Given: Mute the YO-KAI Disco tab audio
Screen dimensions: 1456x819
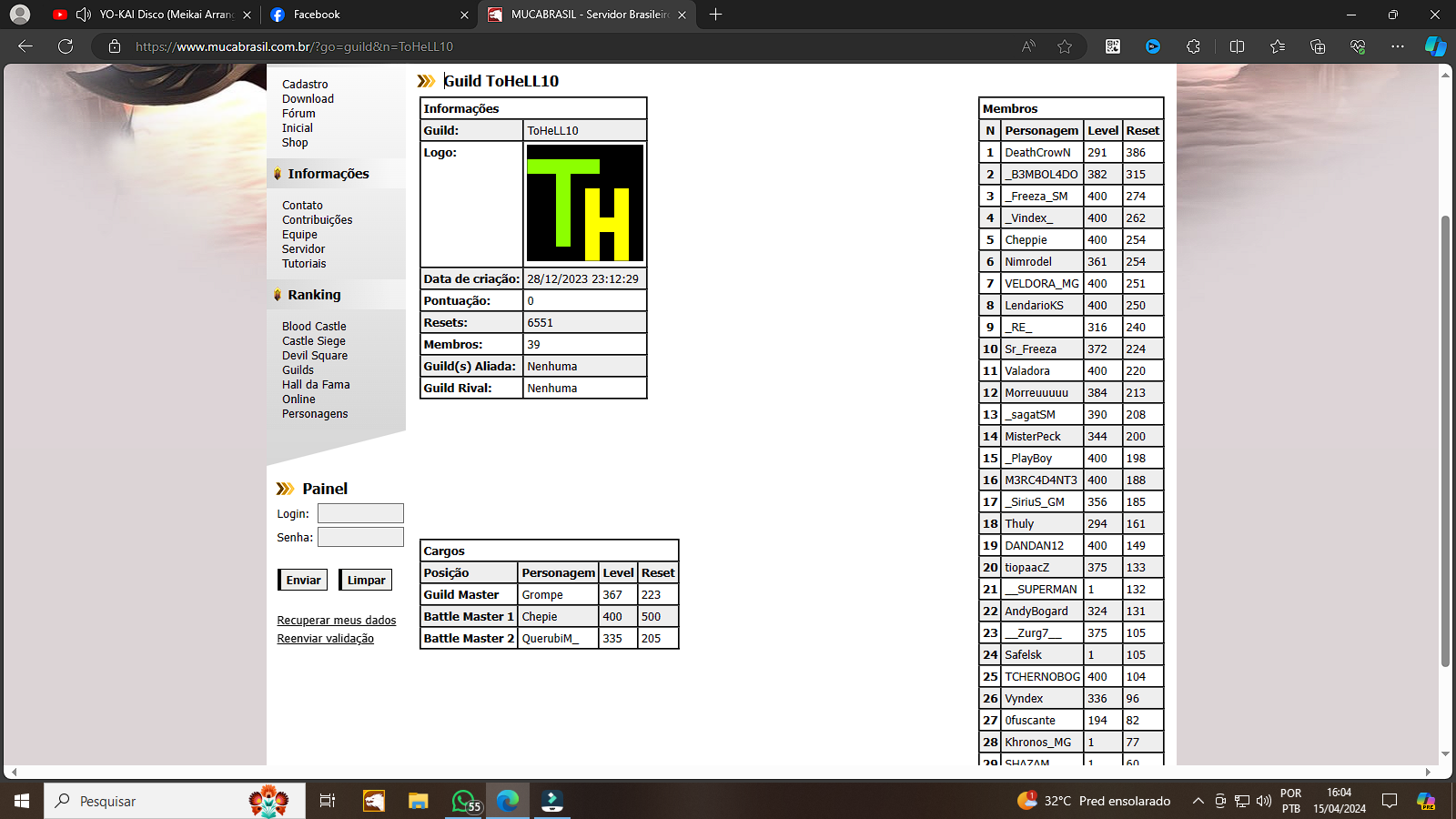Looking at the screenshot, I should [x=84, y=15].
